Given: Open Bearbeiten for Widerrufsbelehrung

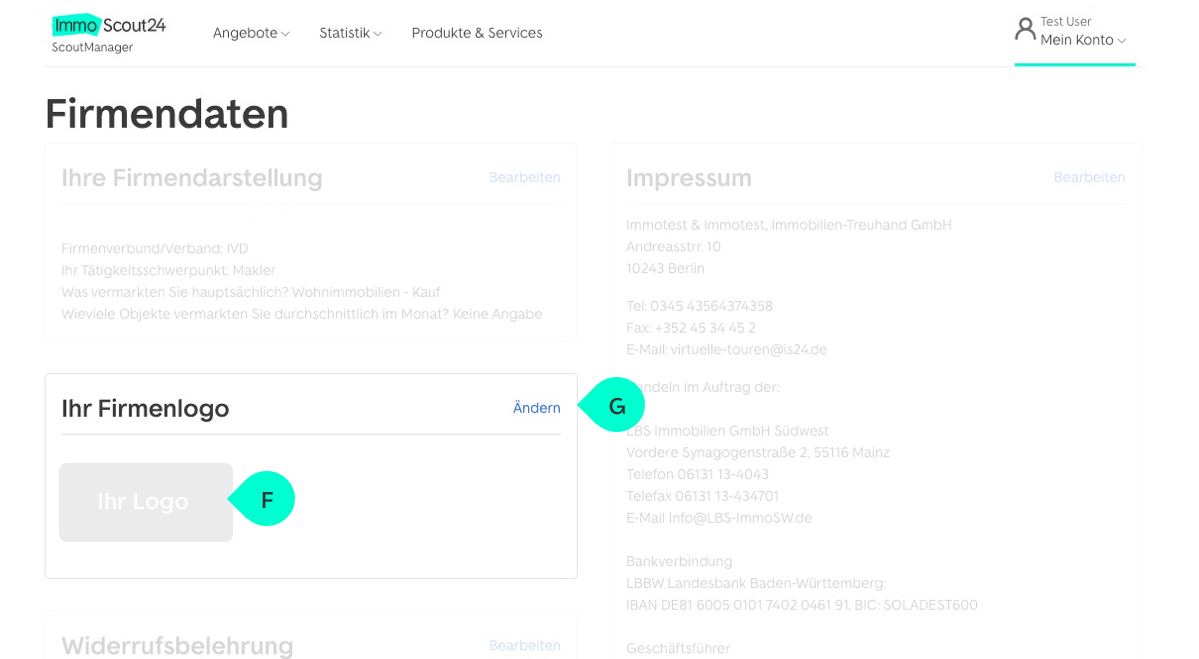Looking at the screenshot, I should pos(524,645).
